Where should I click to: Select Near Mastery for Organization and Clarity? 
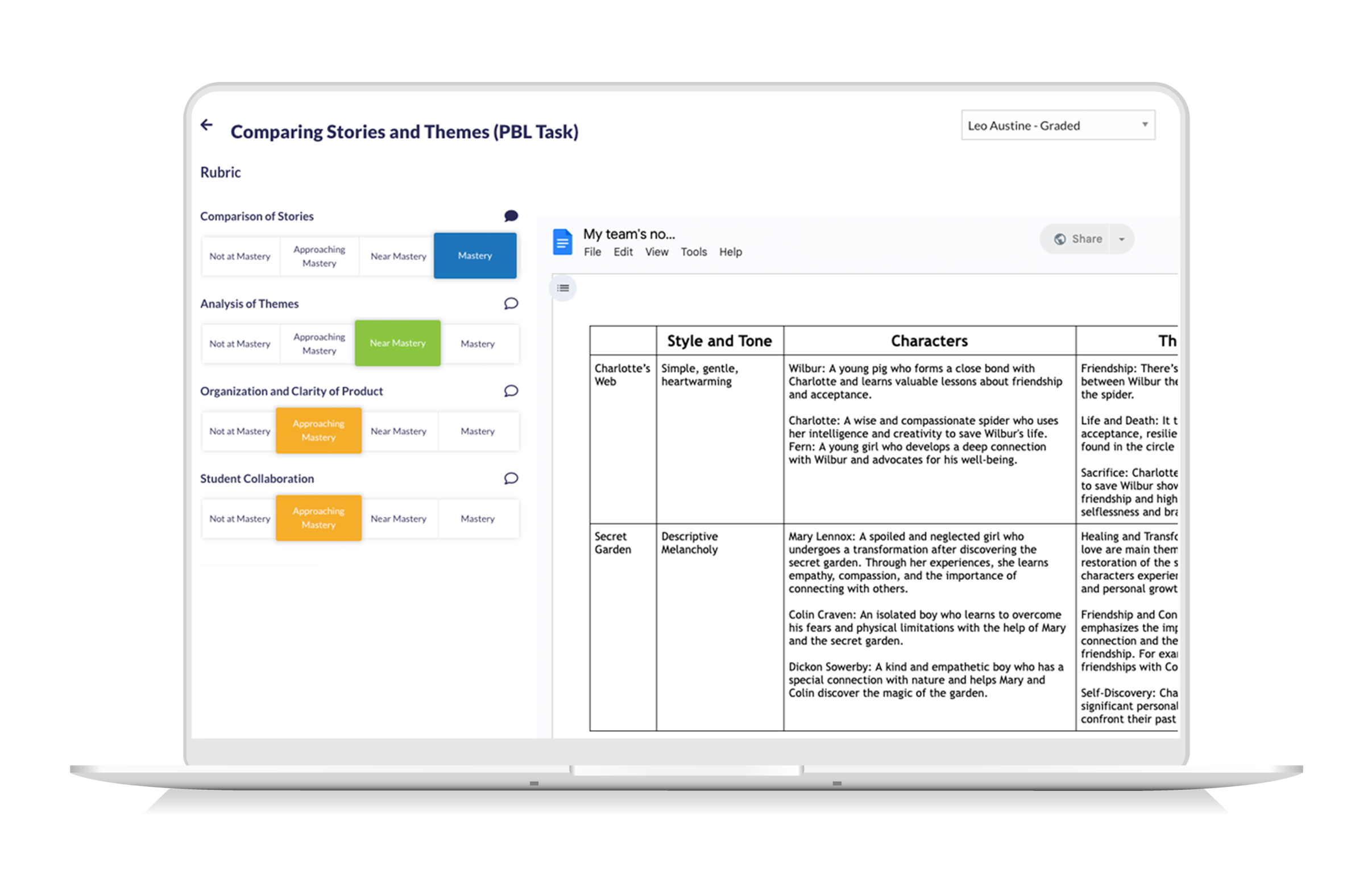coord(399,431)
